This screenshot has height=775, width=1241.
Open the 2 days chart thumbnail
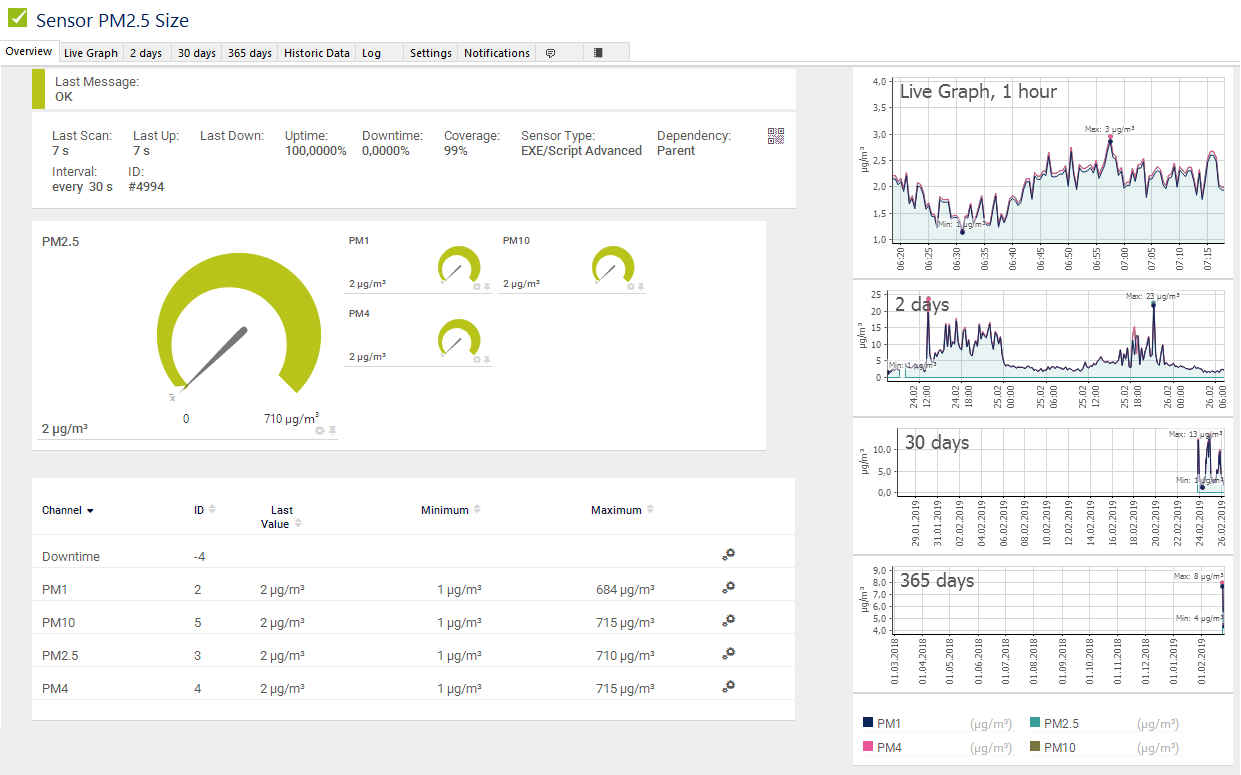tap(1043, 348)
